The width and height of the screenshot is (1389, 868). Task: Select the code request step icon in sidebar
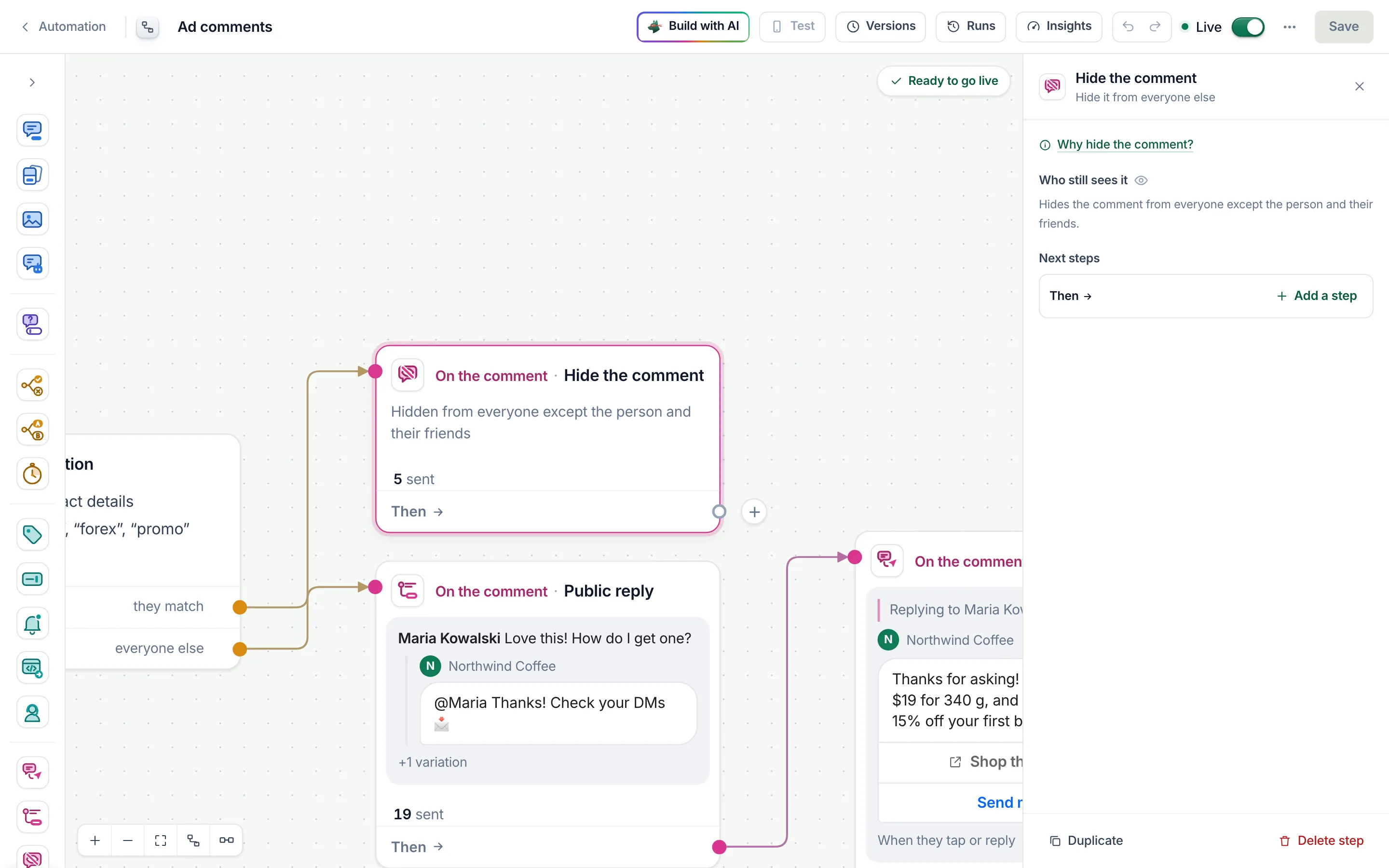(32, 668)
